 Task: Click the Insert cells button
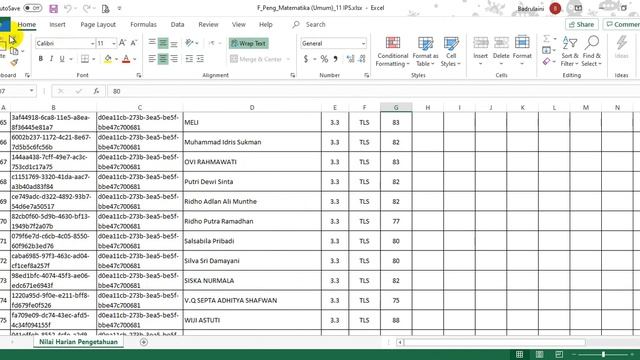(480, 51)
